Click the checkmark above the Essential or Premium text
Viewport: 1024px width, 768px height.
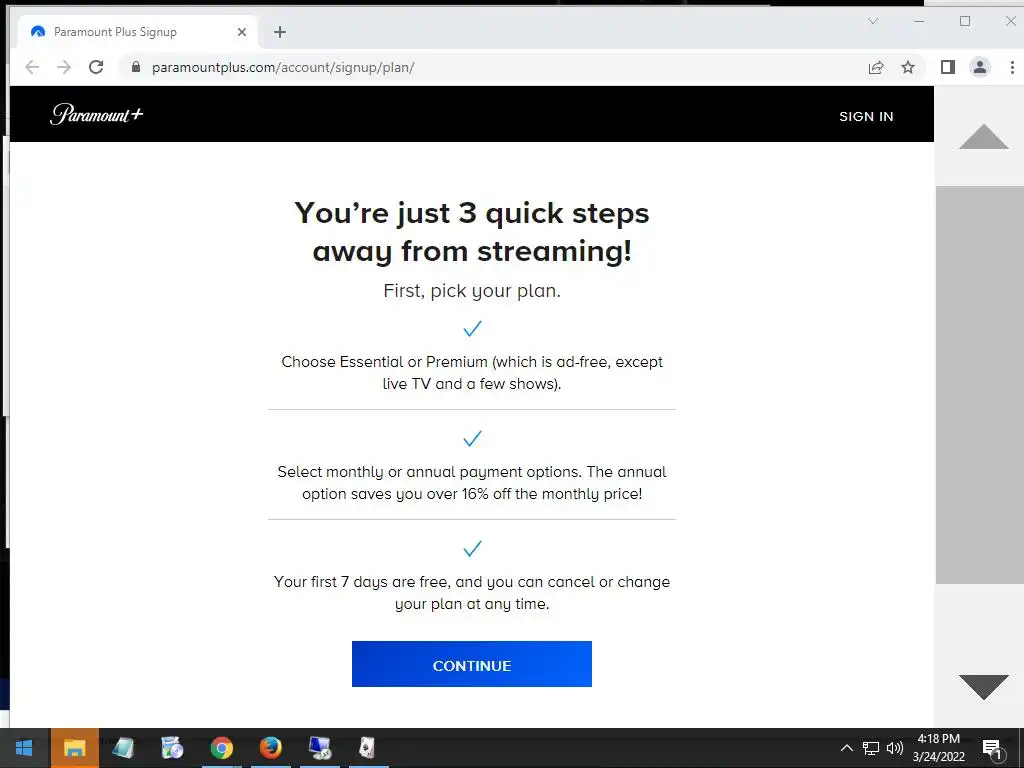click(472, 328)
